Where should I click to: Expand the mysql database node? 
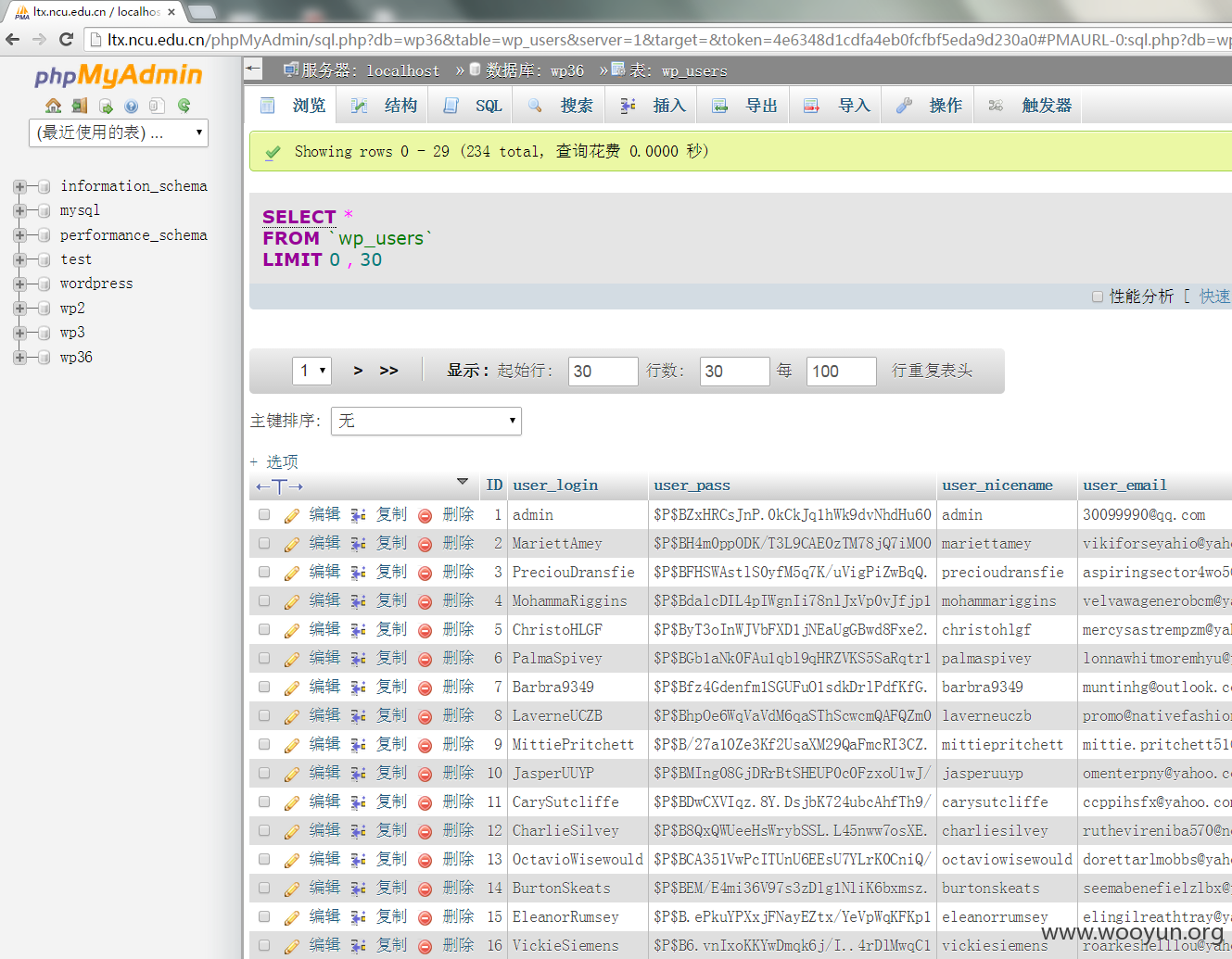[x=19, y=210]
